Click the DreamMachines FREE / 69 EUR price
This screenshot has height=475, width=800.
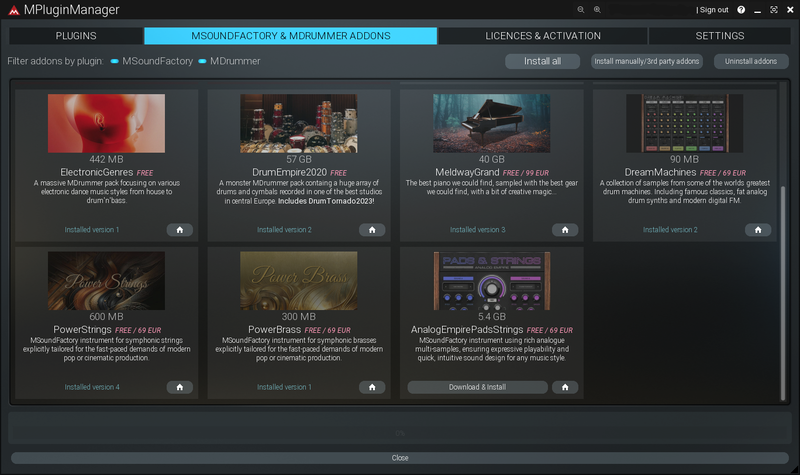723,173
